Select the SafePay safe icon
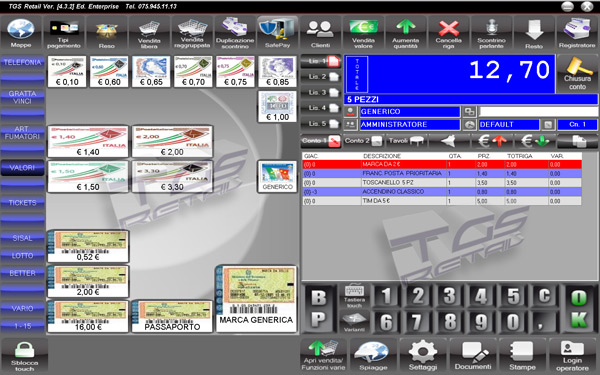 (x=277, y=33)
